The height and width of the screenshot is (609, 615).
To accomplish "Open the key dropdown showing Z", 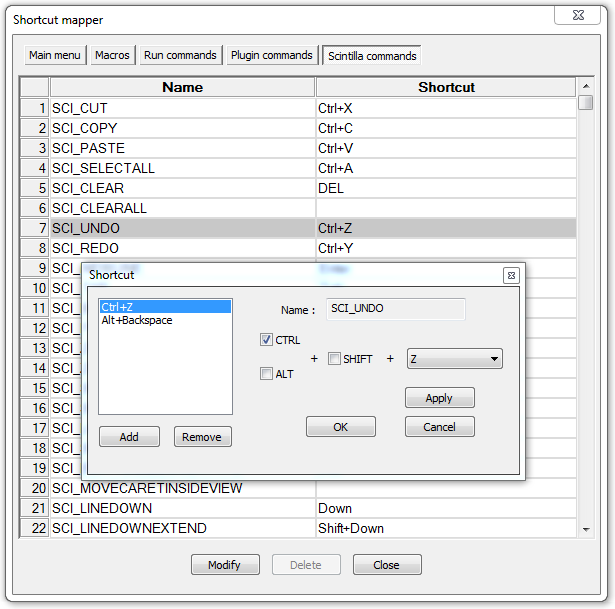I will 454,359.
